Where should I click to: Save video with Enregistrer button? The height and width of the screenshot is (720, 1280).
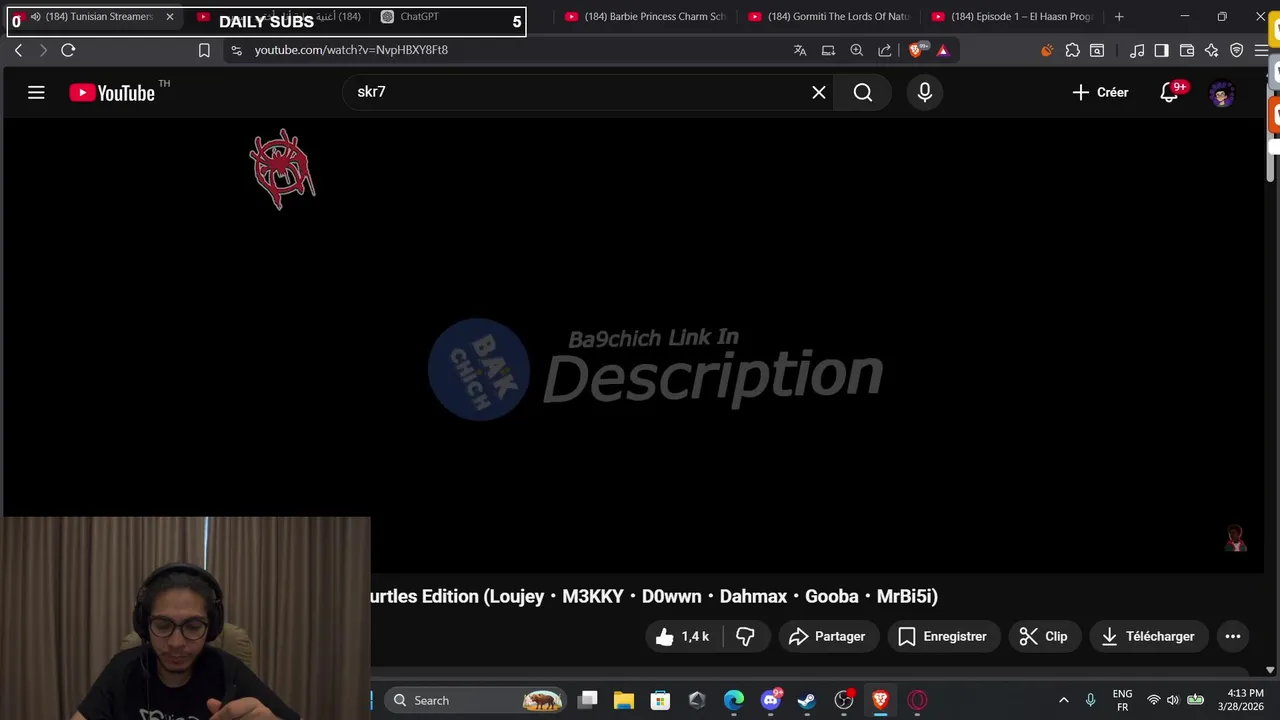pyautogui.click(x=943, y=636)
